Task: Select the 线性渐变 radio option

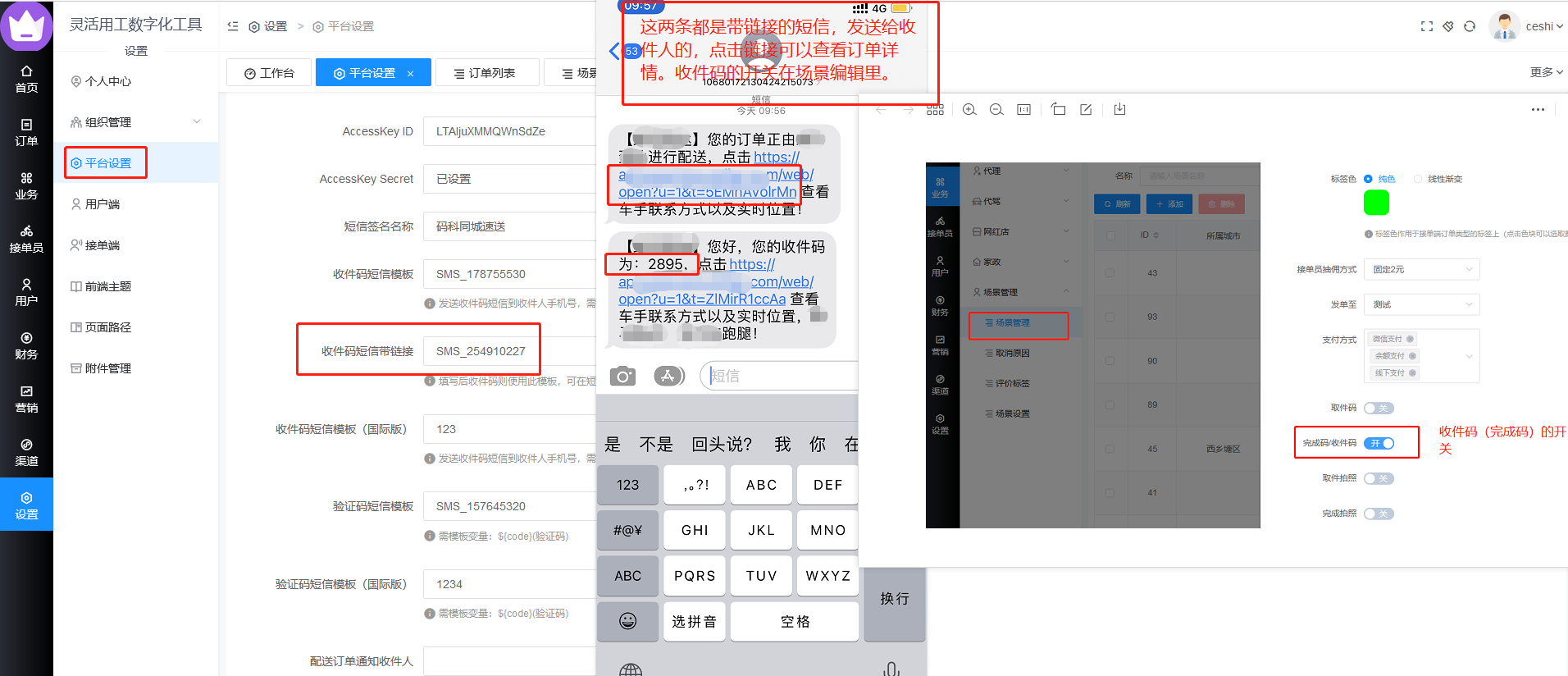Action: coord(1418,179)
